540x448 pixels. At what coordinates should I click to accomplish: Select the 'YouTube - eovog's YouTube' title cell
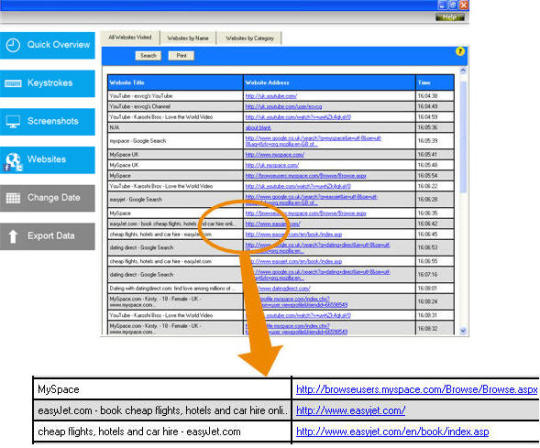tap(175, 96)
